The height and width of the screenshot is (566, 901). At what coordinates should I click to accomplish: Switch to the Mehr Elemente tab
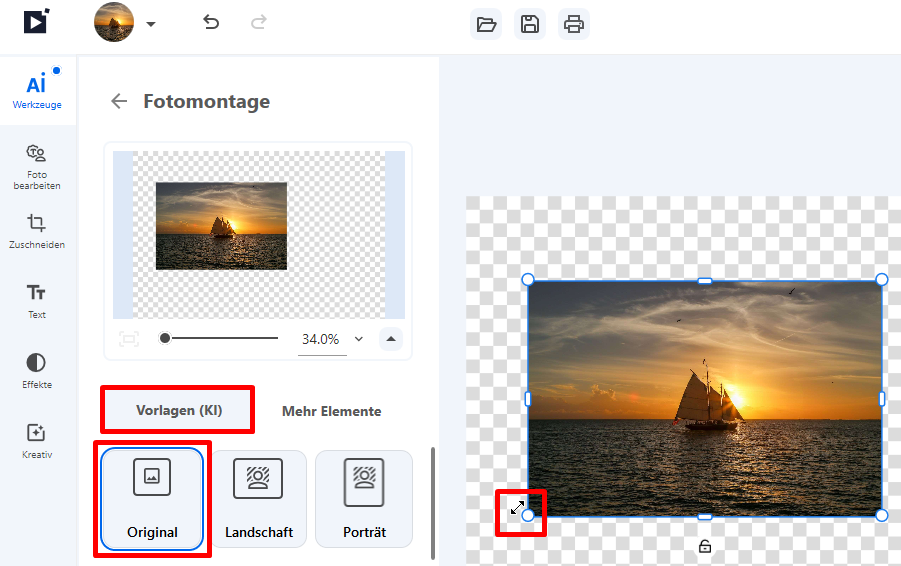[332, 411]
